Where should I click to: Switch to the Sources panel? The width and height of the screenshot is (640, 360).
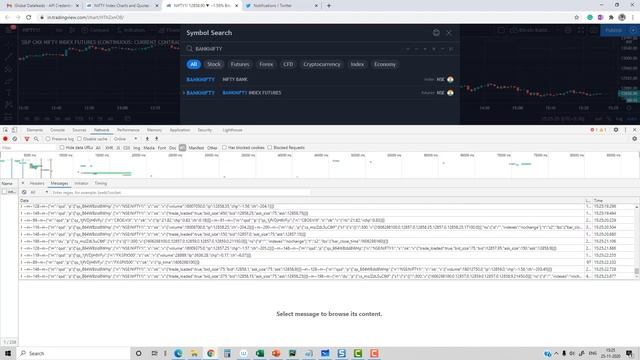(x=79, y=130)
